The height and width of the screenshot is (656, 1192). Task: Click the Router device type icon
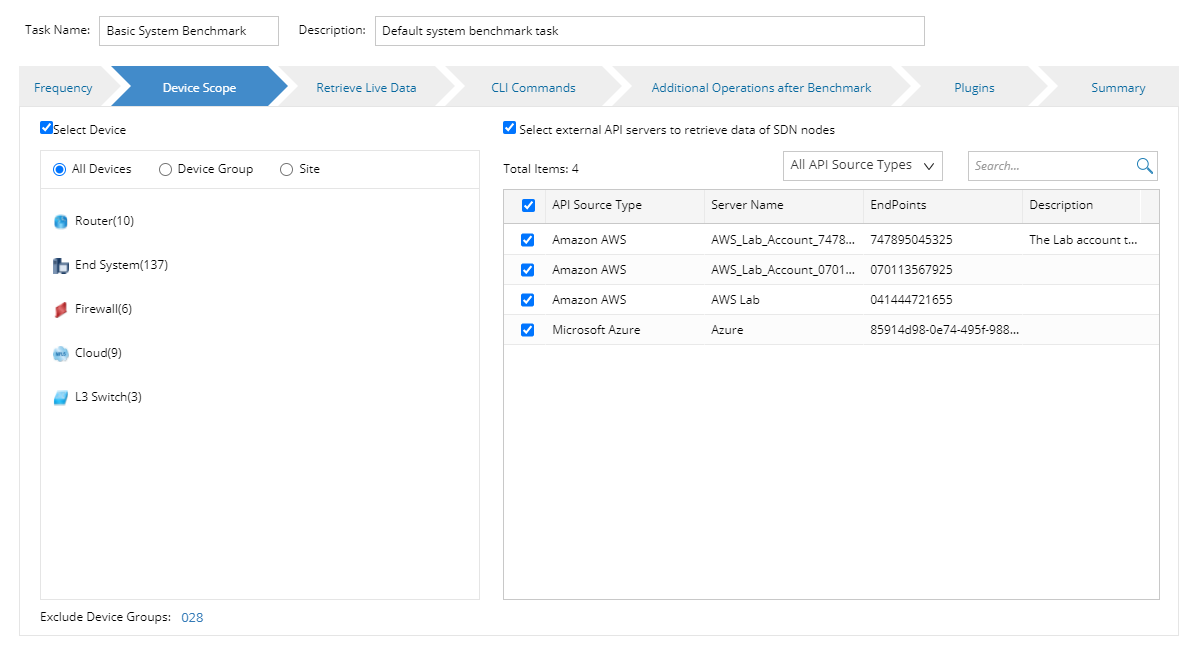point(61,221)
